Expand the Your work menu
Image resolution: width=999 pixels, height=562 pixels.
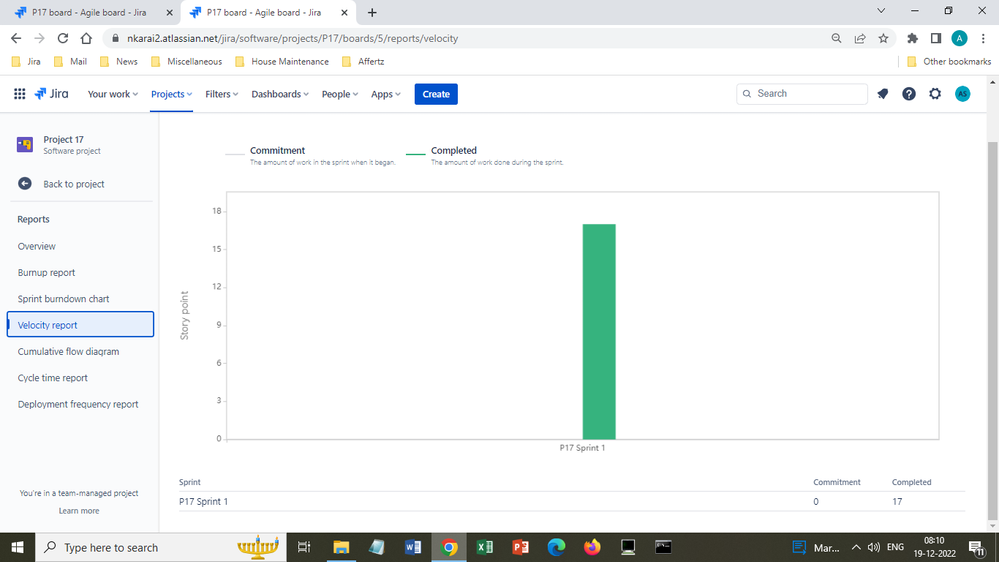click(113, 94)
